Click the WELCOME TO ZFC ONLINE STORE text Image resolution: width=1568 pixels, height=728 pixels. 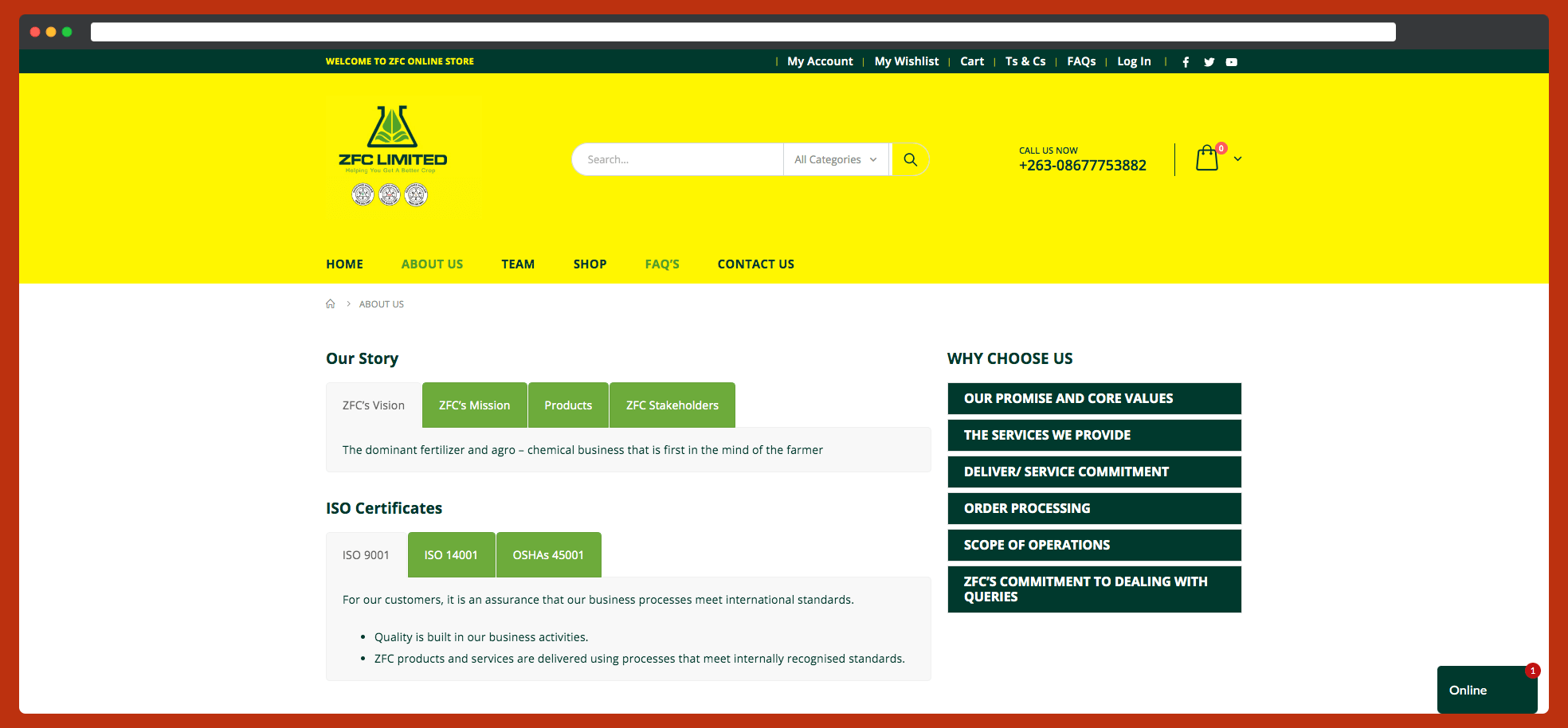coord(399,61)
